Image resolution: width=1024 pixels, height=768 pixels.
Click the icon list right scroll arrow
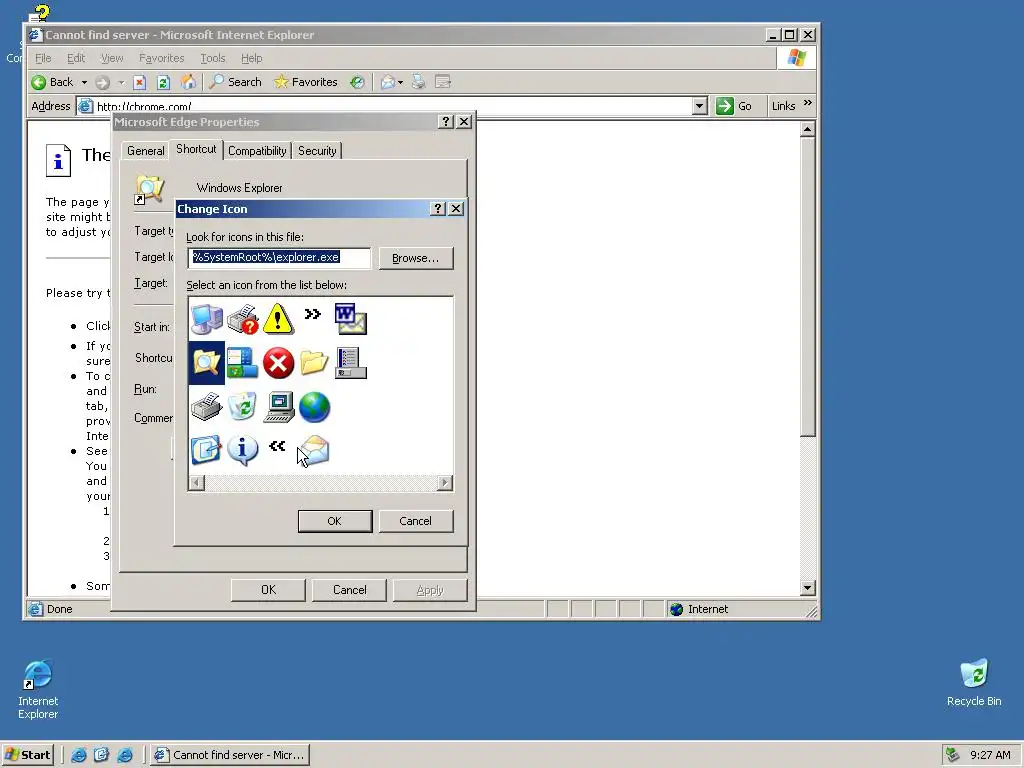point(445,483)
